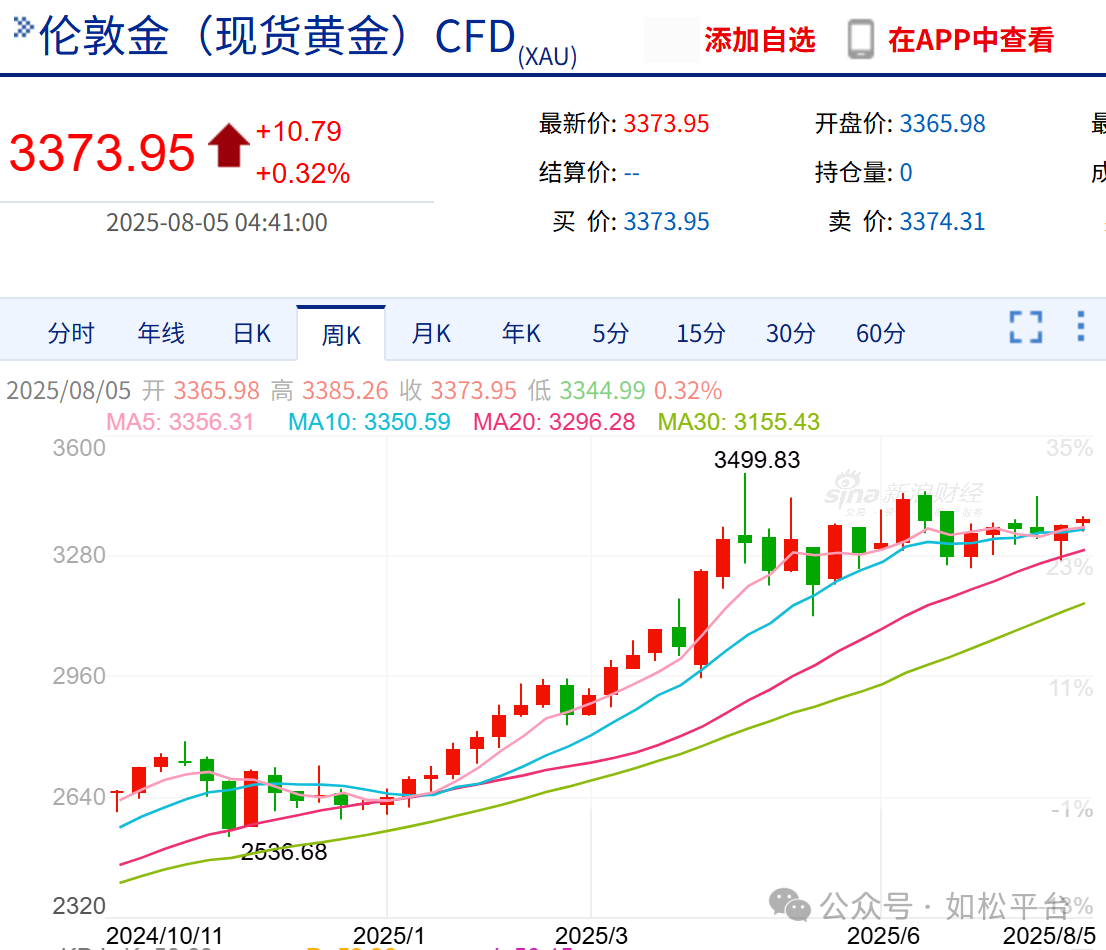The width and height of the screenshot is (1106, 950).
Task: Click the 2024/10/11 date axis label
Action: (x=164, y=936)
